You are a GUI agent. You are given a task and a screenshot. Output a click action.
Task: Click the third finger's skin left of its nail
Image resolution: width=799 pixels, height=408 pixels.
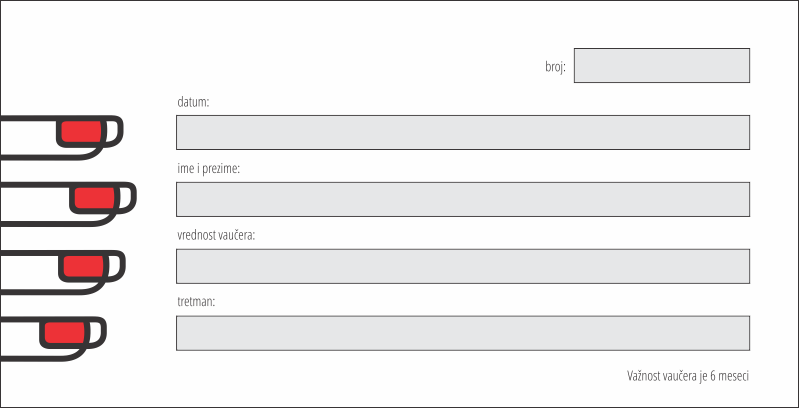[29, 271]
